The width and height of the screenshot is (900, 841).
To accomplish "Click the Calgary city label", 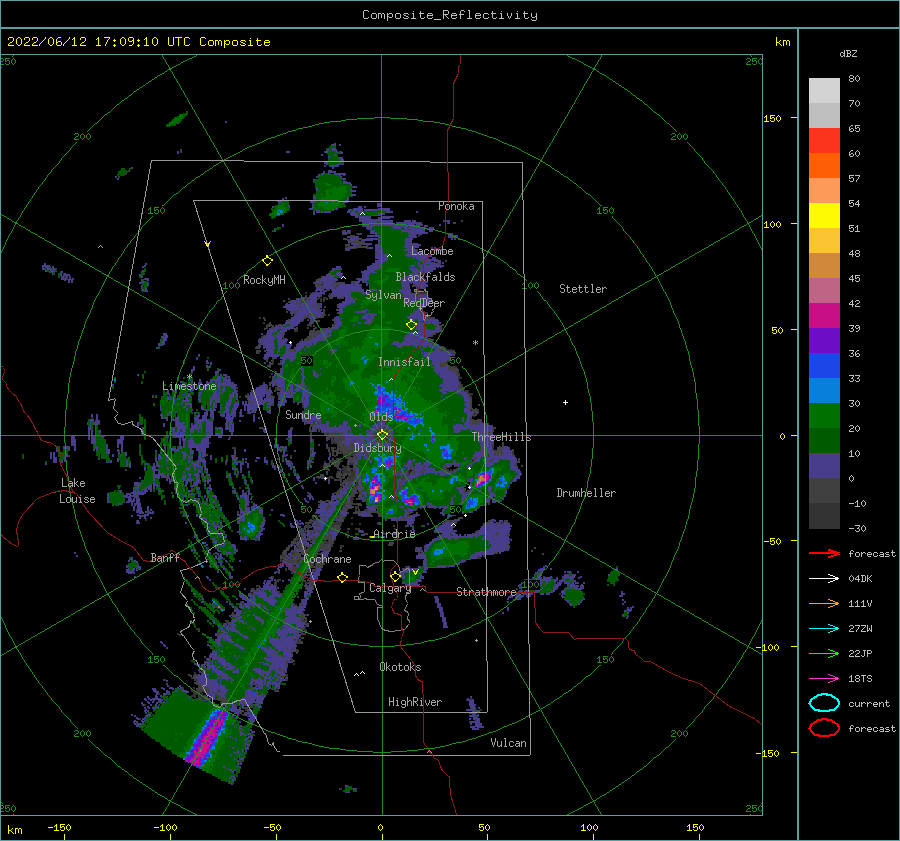I will (x=390, y=588).
